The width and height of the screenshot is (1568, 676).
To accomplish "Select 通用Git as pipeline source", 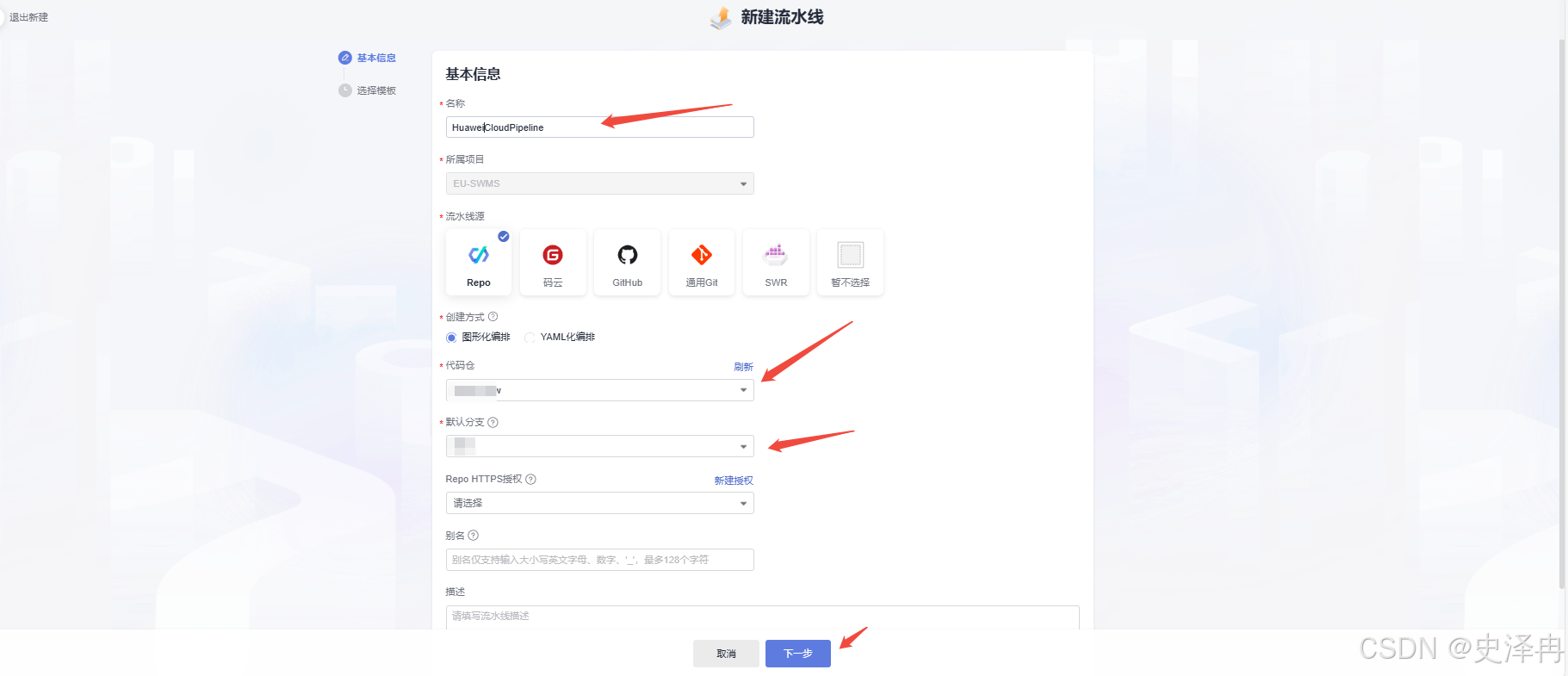I will (702, 262).
